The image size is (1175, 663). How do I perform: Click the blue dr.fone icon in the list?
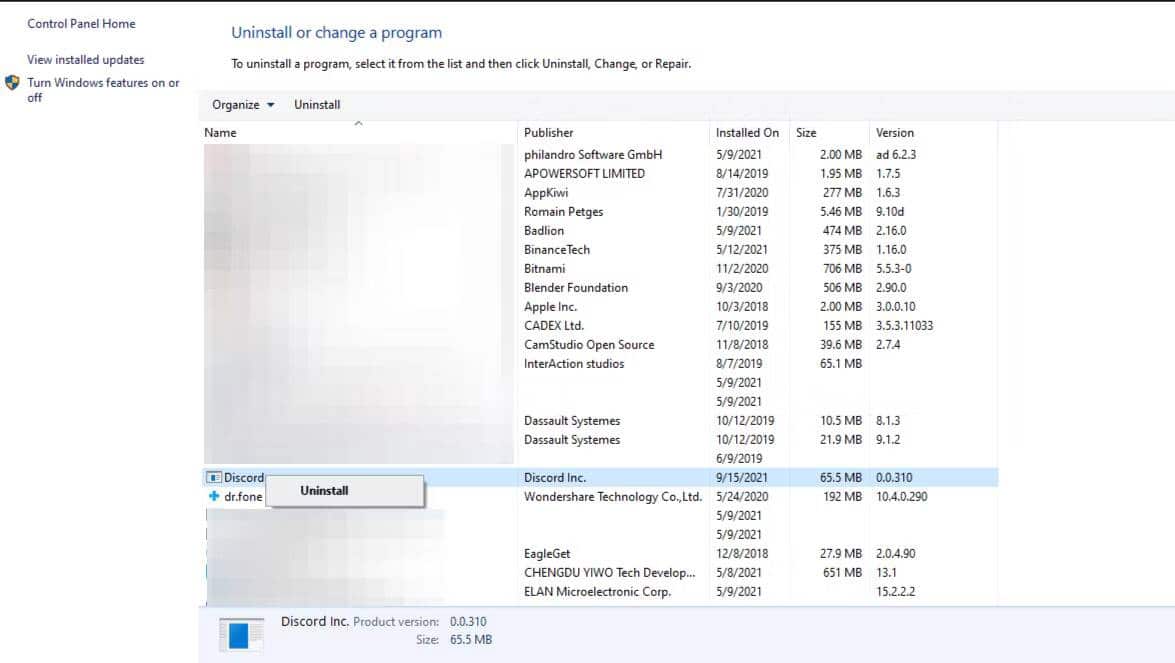pyautogui.click(x=214, y=496)
